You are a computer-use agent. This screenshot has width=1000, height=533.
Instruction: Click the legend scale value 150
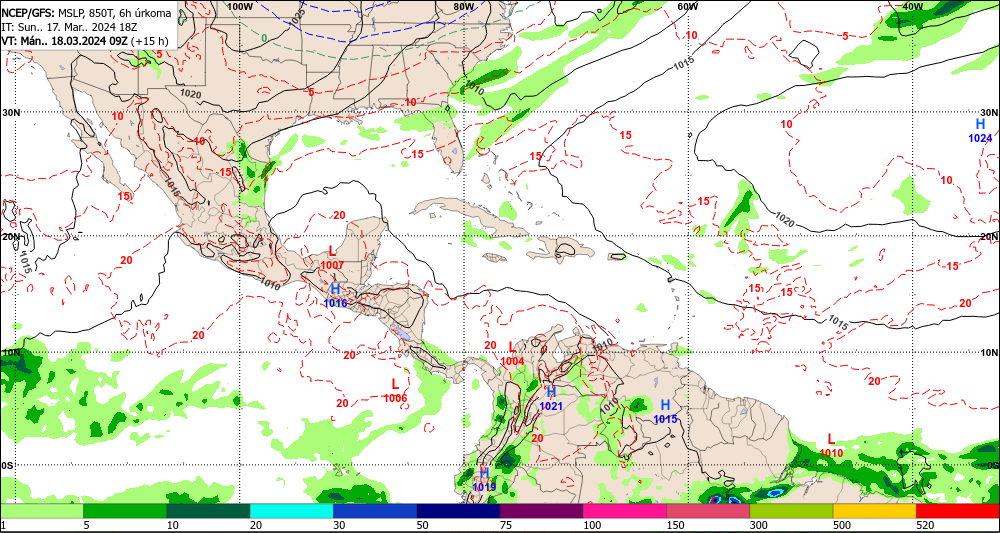tap(675, 525)
